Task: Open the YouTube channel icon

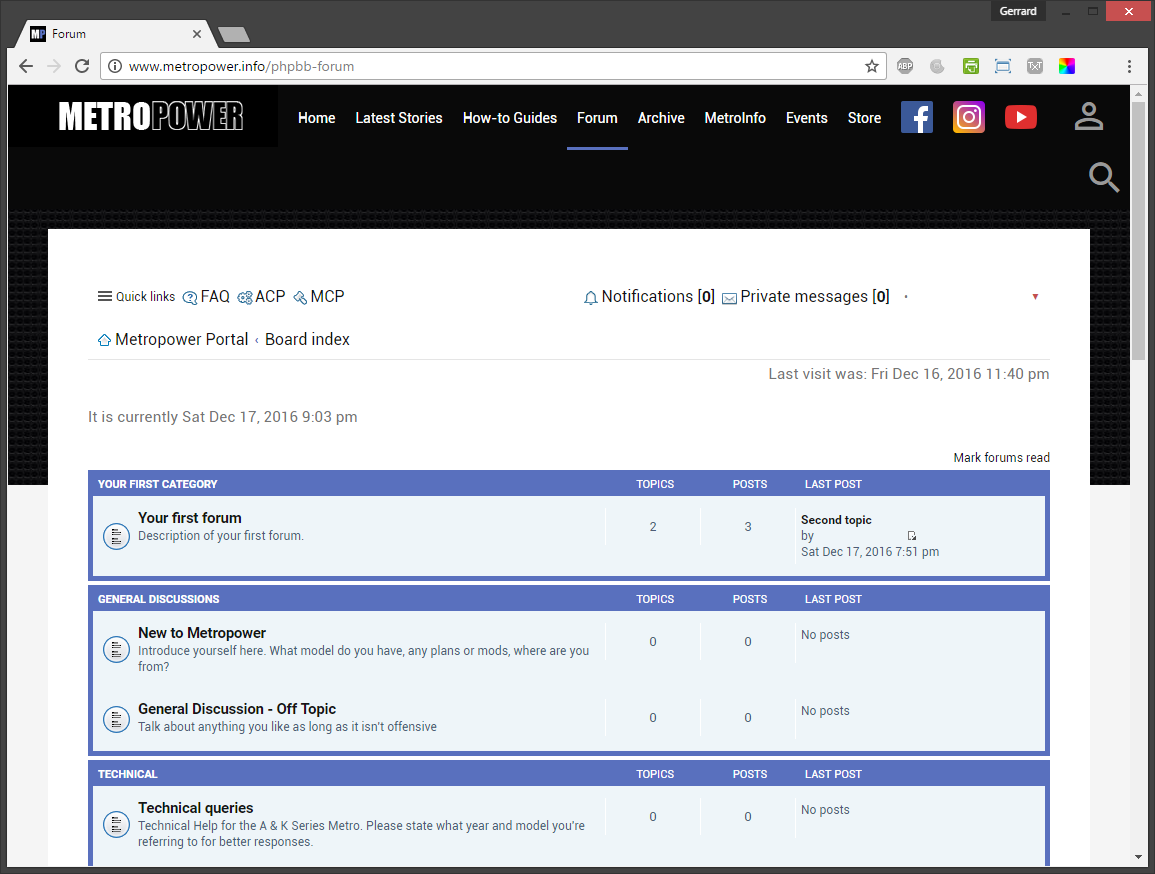Action: pyautogui.click(x=1020, y=117)
